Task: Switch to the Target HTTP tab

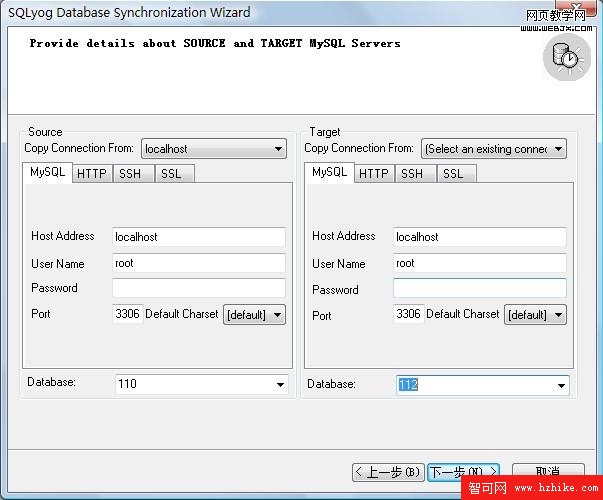Action: (x=374, y=173)
